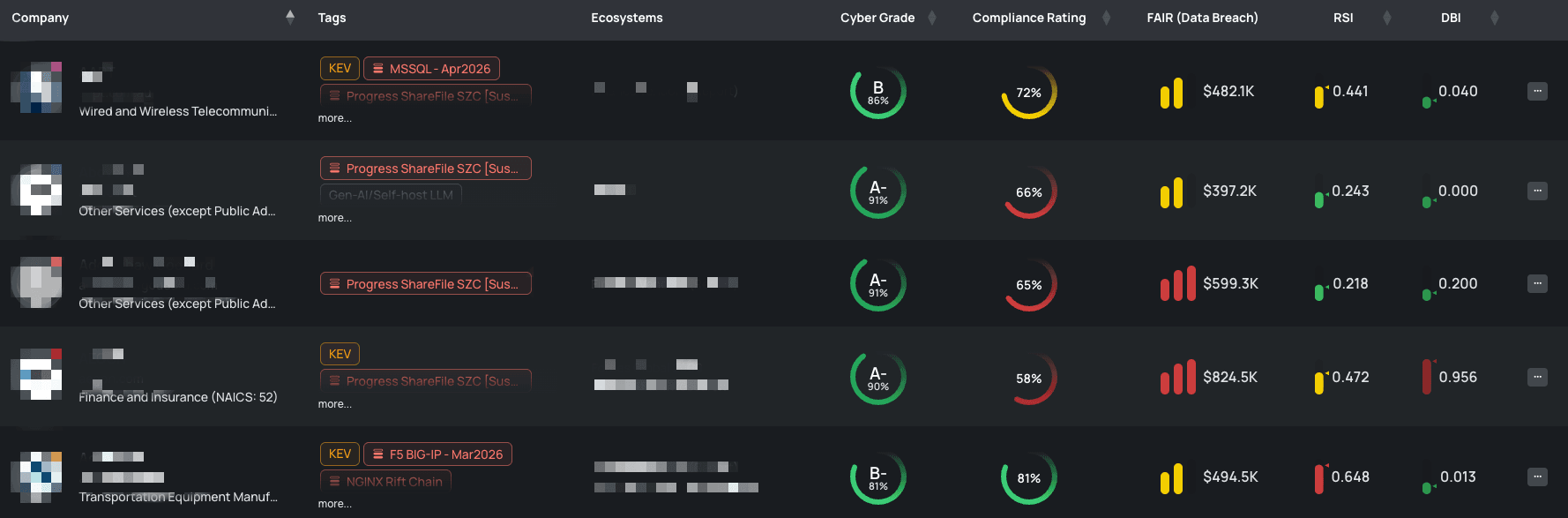The width and height of the screenshot is (1568, 518).
Task: Click Progress ShareFile tag in $599.3K row
Action: click(425, 283)
